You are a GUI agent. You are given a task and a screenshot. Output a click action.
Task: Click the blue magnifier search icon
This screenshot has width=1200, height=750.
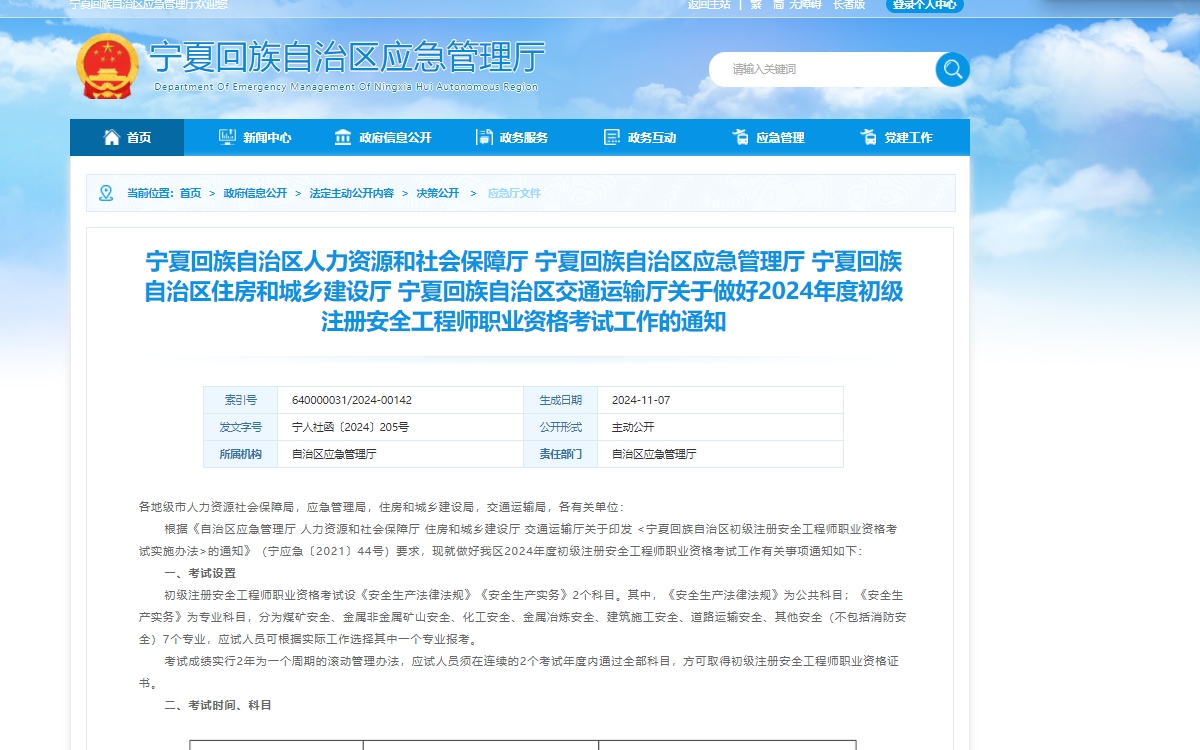pyautogui.click(x=951, y=70)
